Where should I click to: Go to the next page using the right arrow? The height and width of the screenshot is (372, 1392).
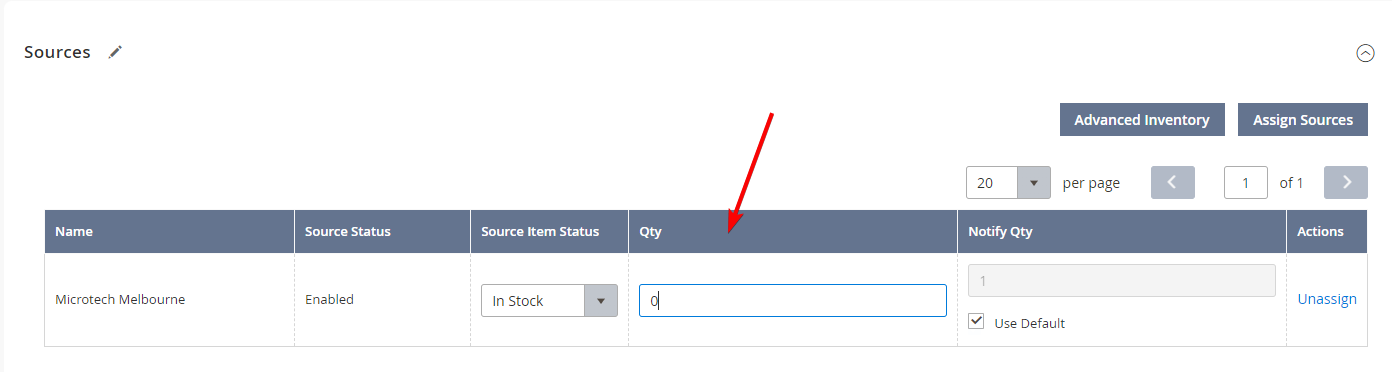pyautogui.click(x=1346, y=182)
